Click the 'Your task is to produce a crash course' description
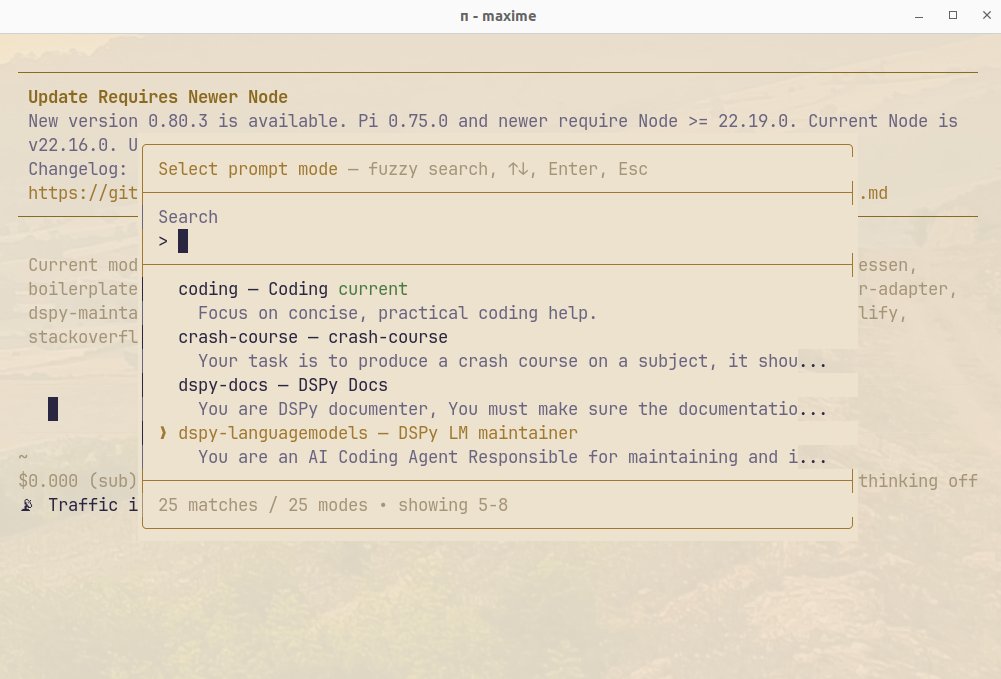This screenshot has width=1001, height=679. point(512,361)
